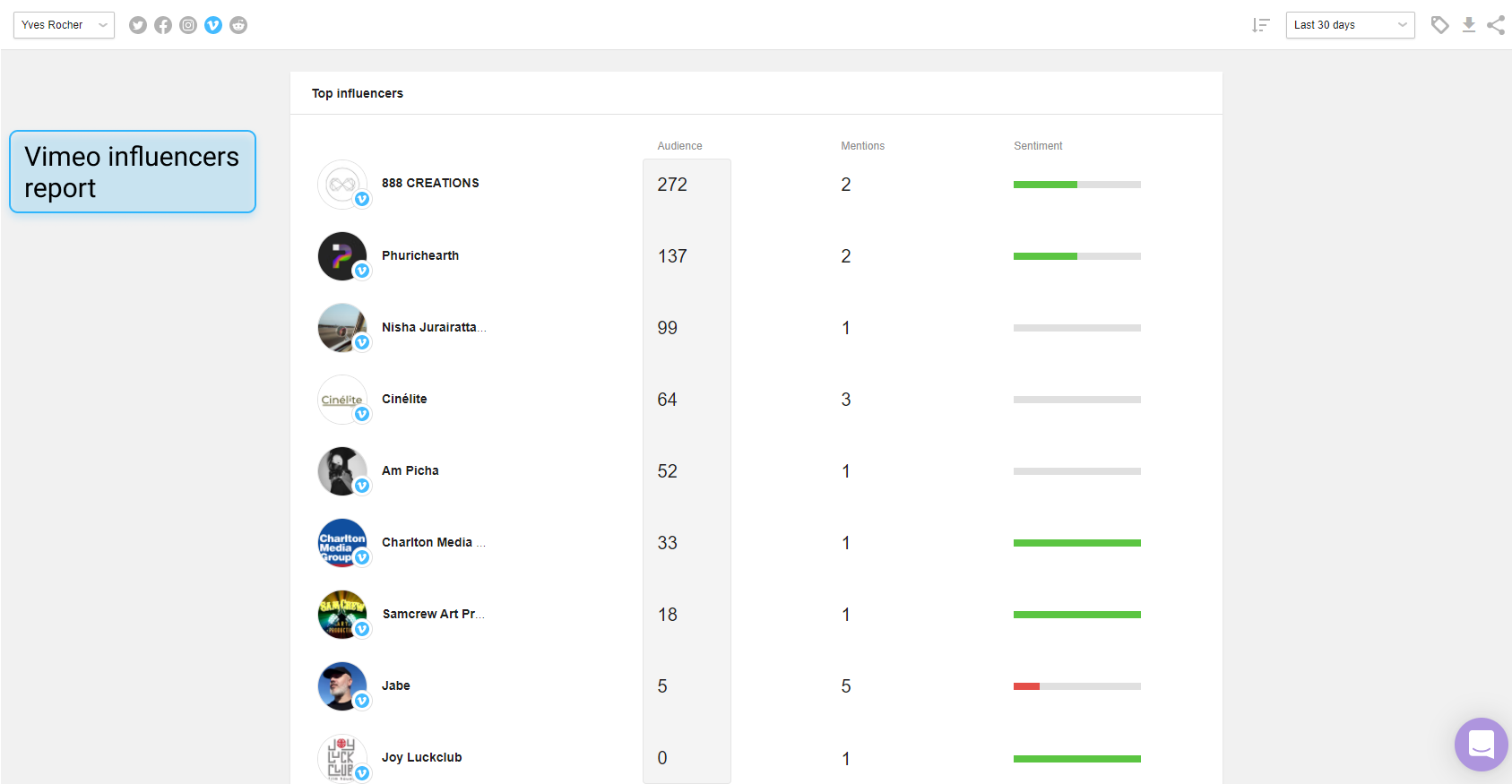This screenshot has height=784, width=1512.
Task: Share the report via the share icon
Action: coord(1496,25)
